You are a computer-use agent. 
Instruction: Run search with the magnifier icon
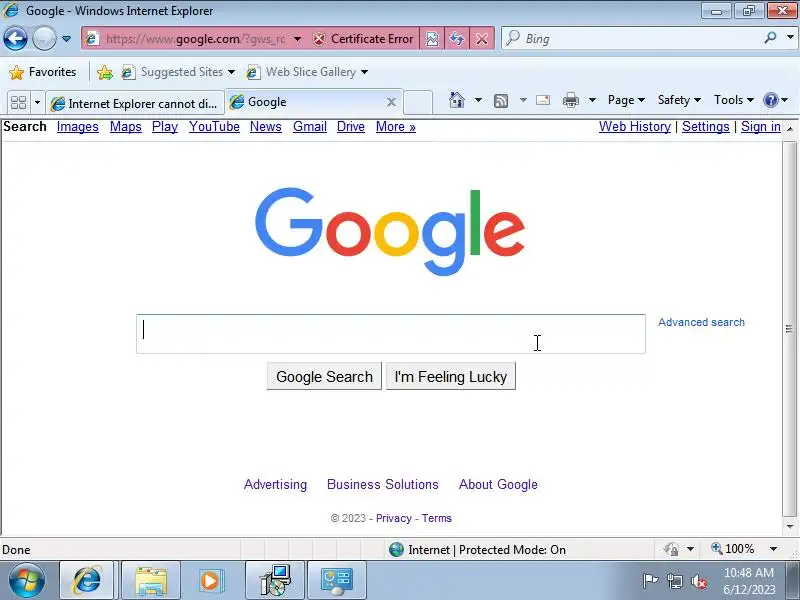pos(770,38)
